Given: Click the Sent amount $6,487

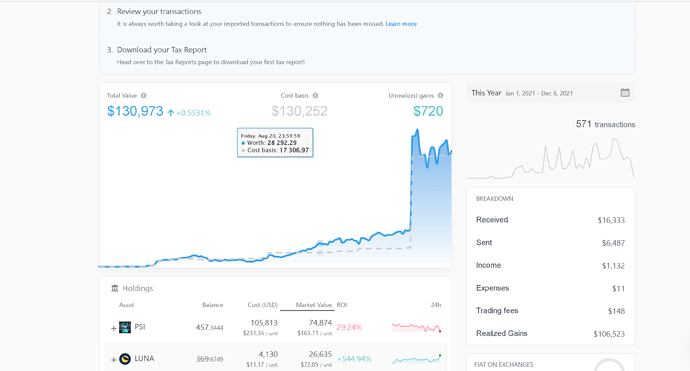Looking at the screenshot, I should (613, 243).
